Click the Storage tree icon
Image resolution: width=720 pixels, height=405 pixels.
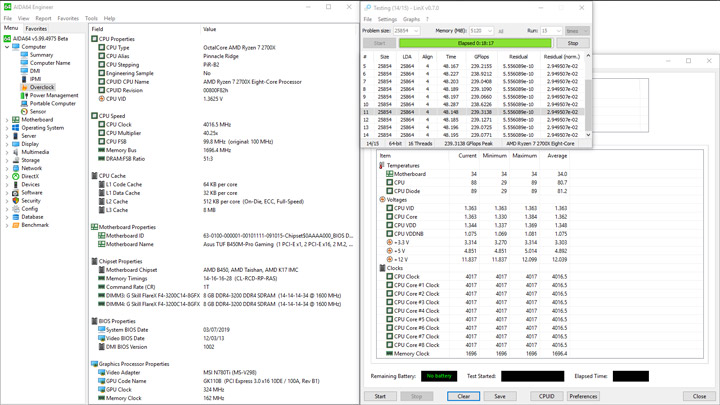[16, 160]
